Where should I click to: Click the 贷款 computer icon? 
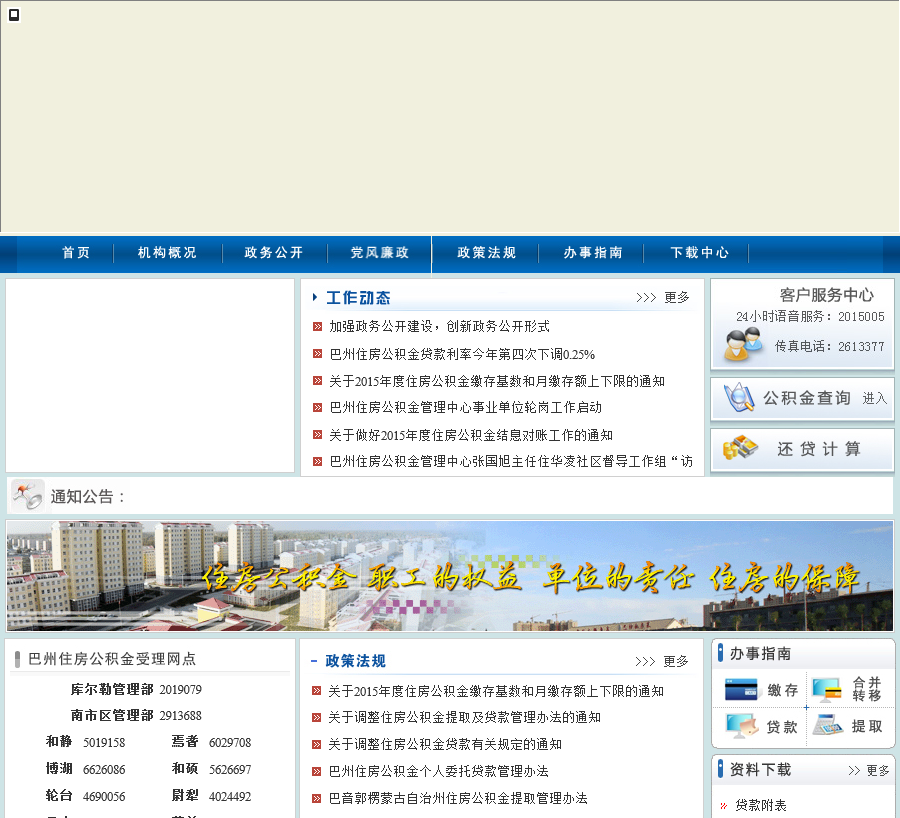click(742, 726)
